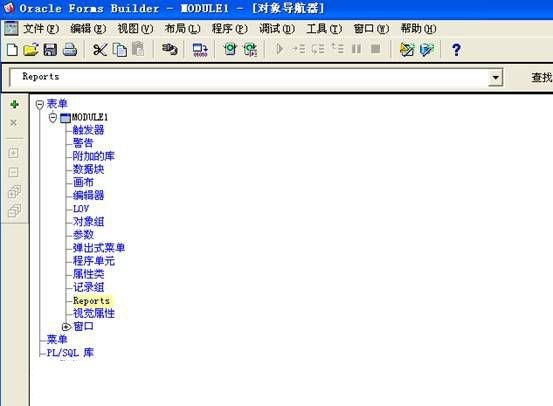This screenshot has width=553, height=406.
Task: Click the Object Navigator icon beside 文件
Action: point(11,29)
